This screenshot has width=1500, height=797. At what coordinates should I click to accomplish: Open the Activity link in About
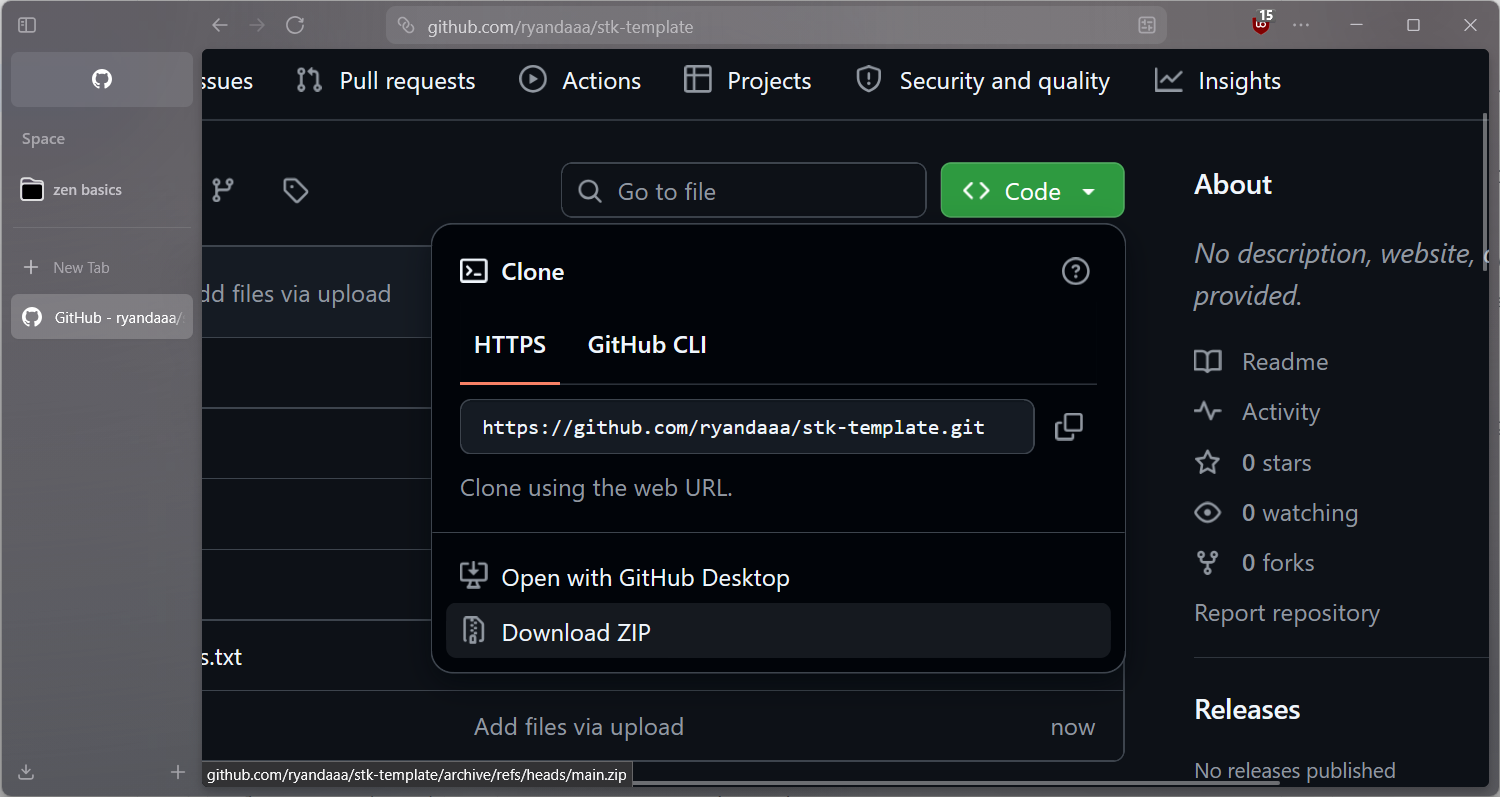pos(1258,412)
